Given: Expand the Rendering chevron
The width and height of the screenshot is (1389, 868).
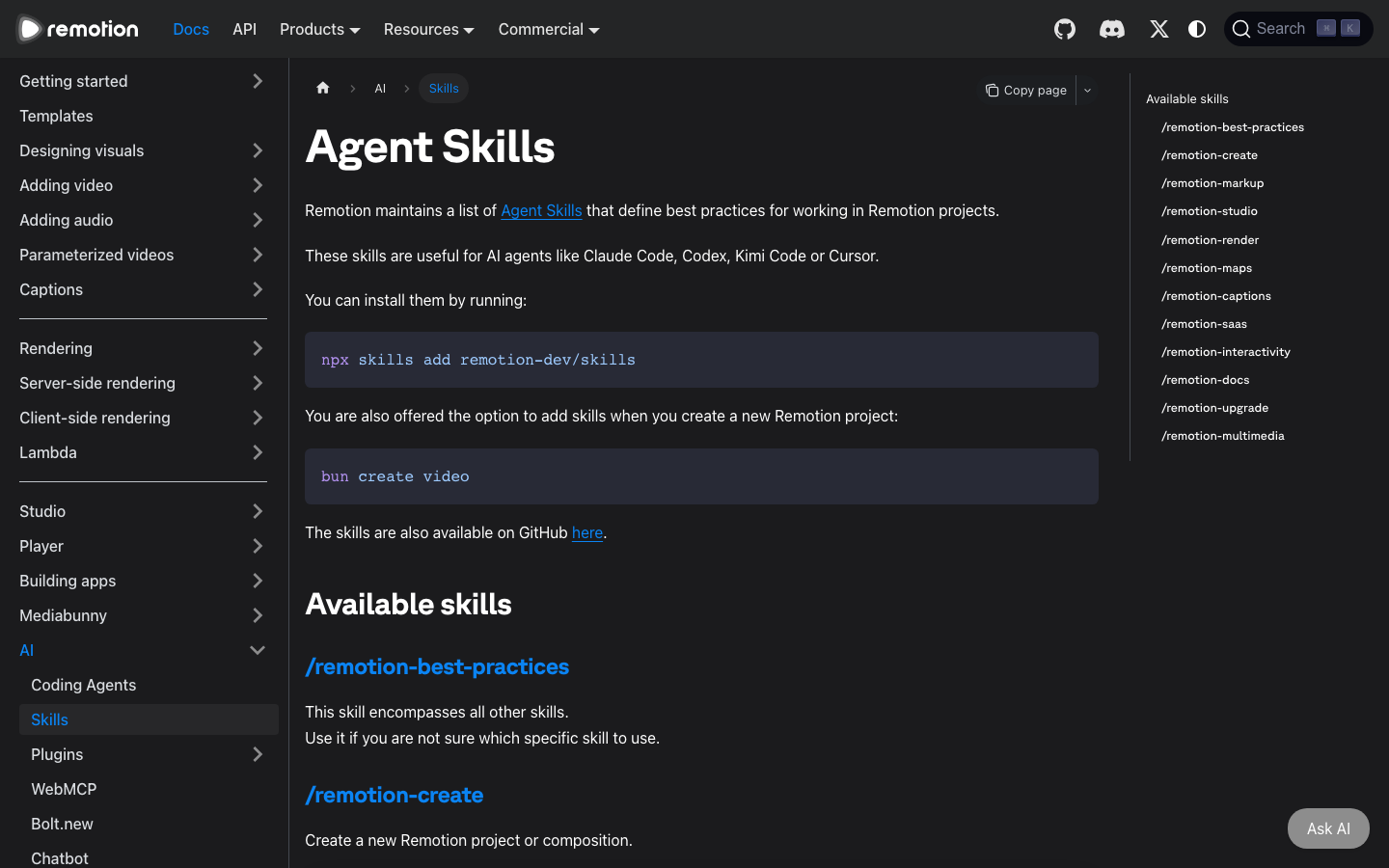Looking at the screenshot, I should 258,348.
